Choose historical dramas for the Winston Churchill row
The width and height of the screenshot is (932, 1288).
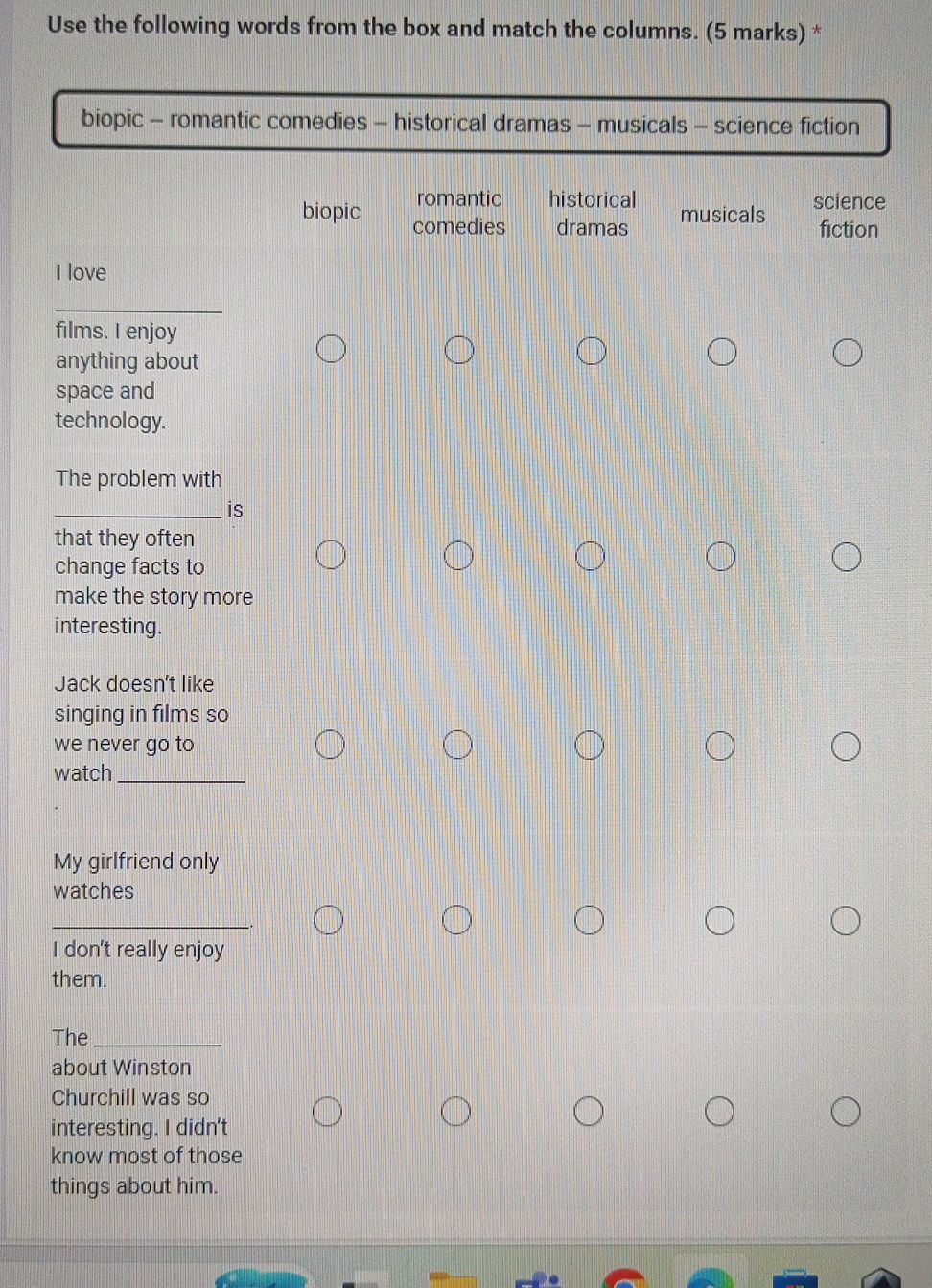pyautogui.click(x=589, y=1112)
